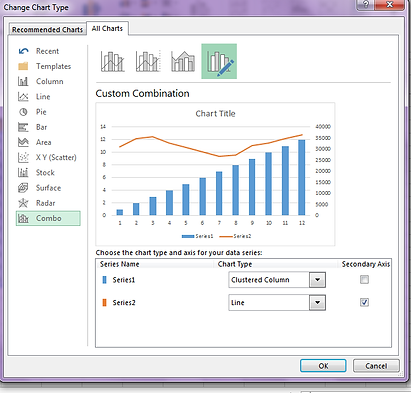Click the Line chart category icon
Image resolution: width=411 pixels, height=393 pixels.
point(23,97)
